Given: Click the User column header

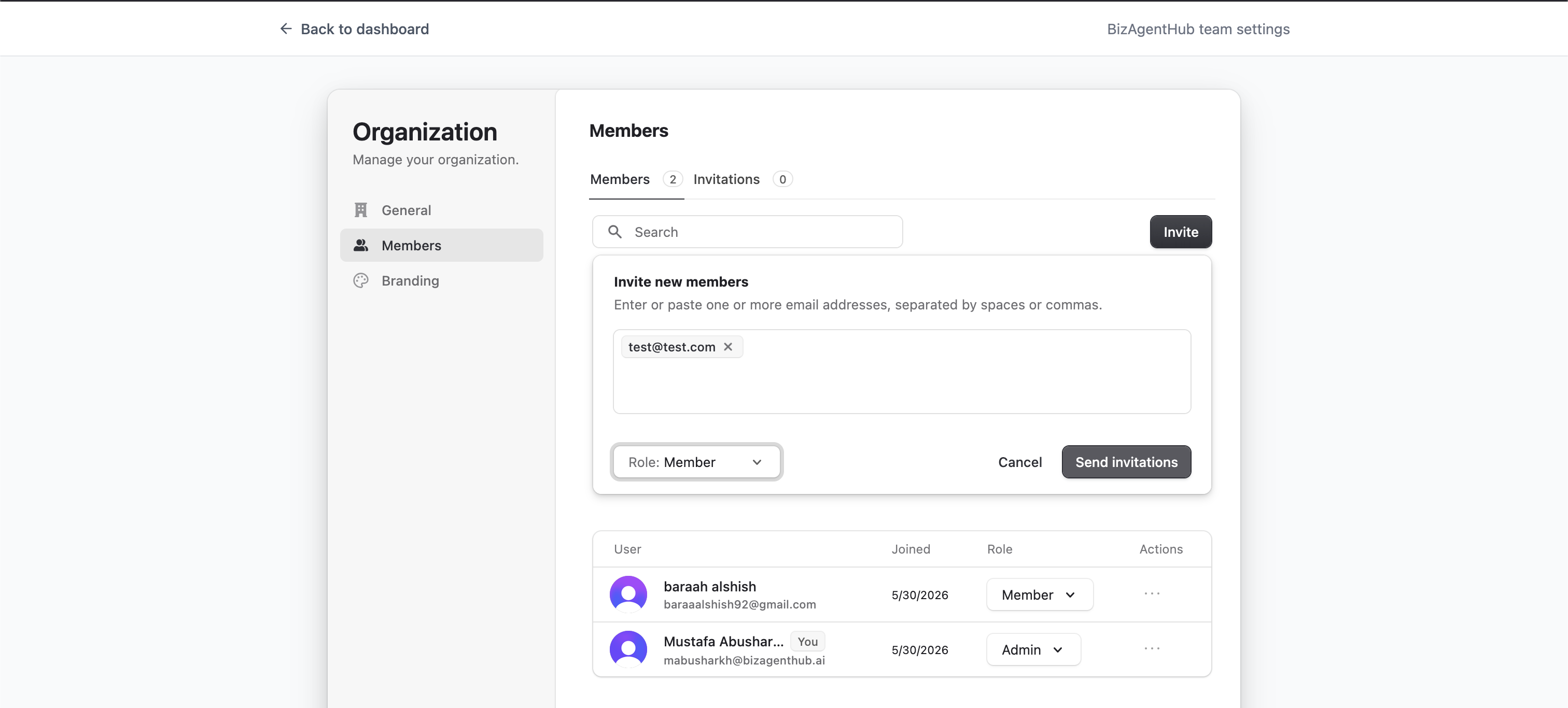Looking at the screenshot, I should [x=627, y=549].
